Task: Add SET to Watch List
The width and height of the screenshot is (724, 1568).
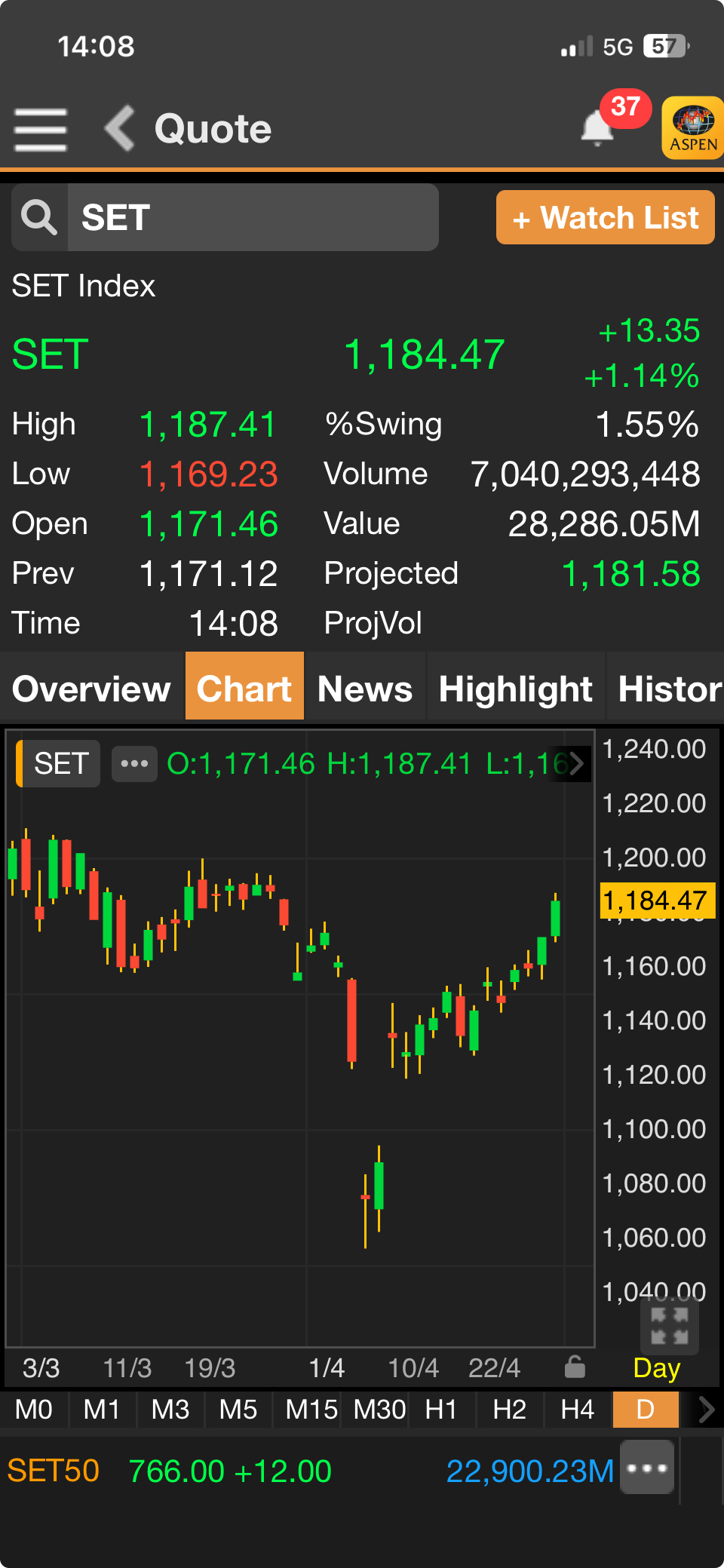Action: click(605, 218)
